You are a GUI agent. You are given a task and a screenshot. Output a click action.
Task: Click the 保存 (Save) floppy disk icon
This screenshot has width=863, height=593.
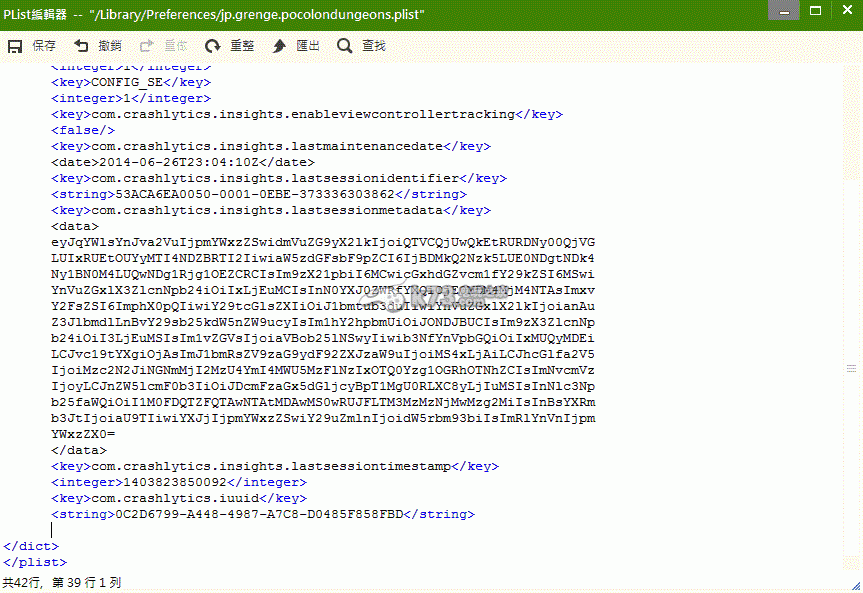(x=16, y=46)
